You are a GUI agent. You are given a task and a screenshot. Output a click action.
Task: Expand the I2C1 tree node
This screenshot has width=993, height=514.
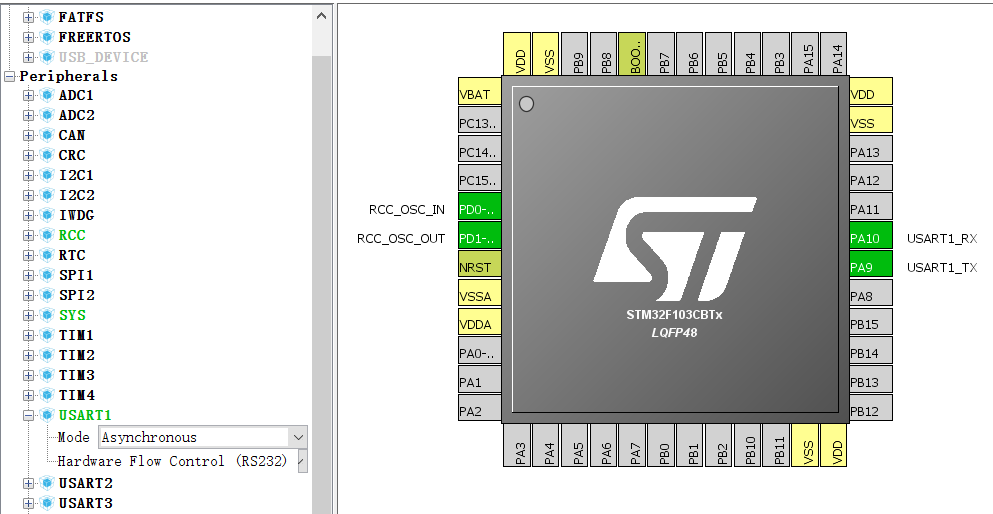[28, 175]
